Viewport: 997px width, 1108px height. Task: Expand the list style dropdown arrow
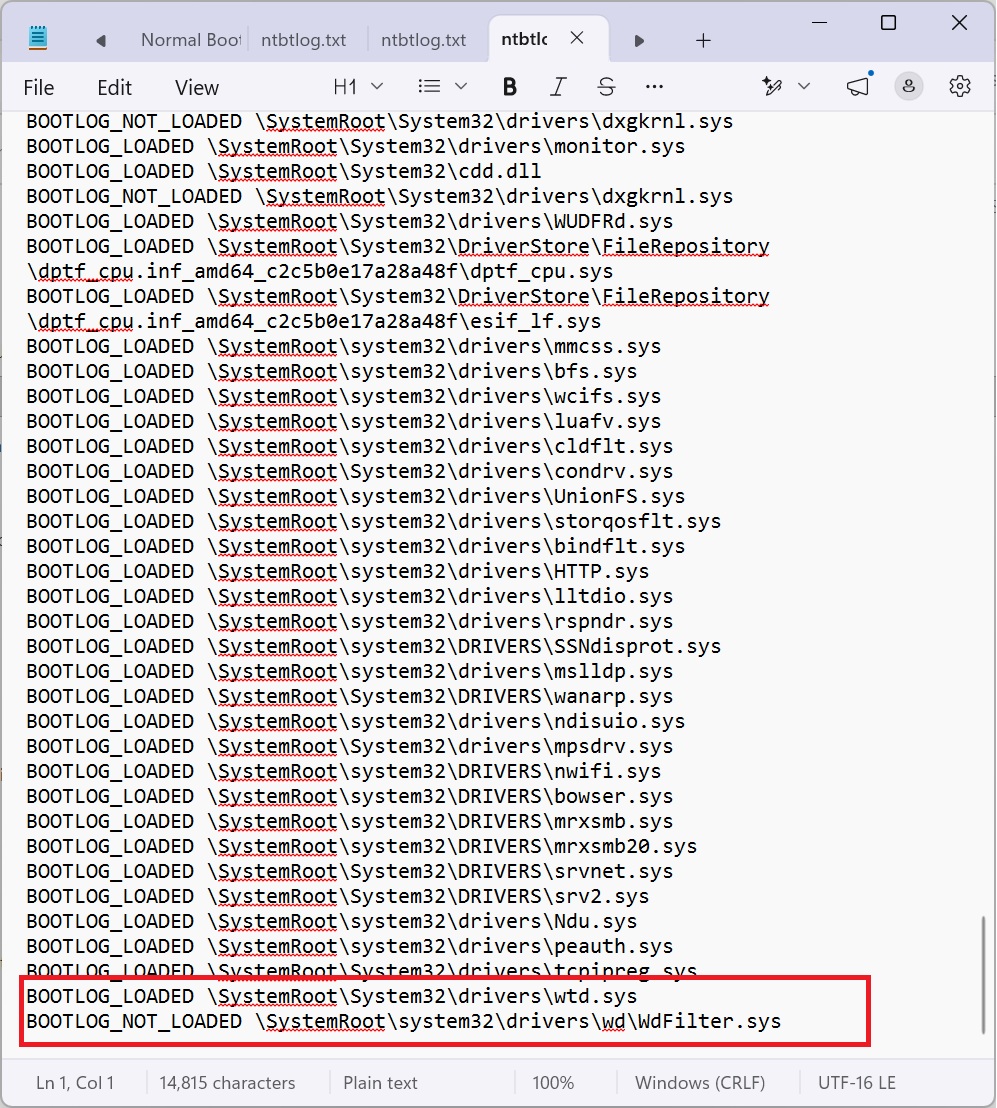pyautogui.click(x=461, y=86)
